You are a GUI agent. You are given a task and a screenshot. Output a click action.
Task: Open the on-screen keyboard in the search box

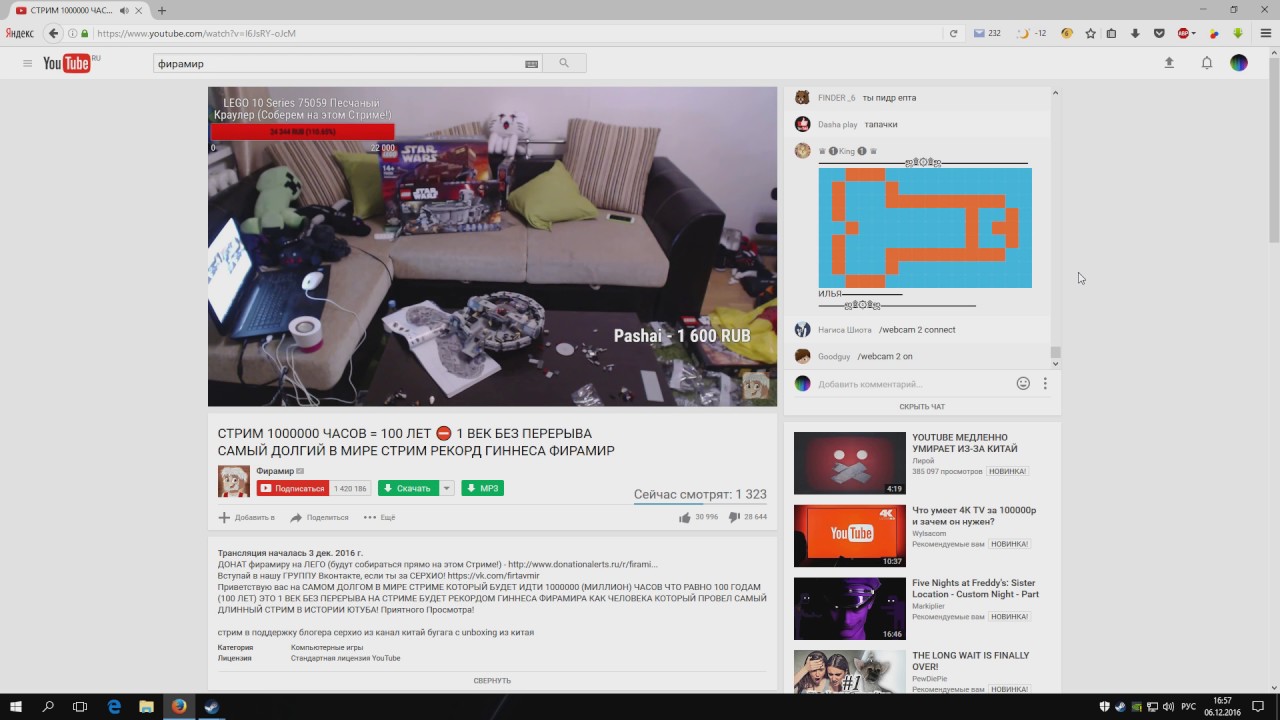tap(532, 64)
